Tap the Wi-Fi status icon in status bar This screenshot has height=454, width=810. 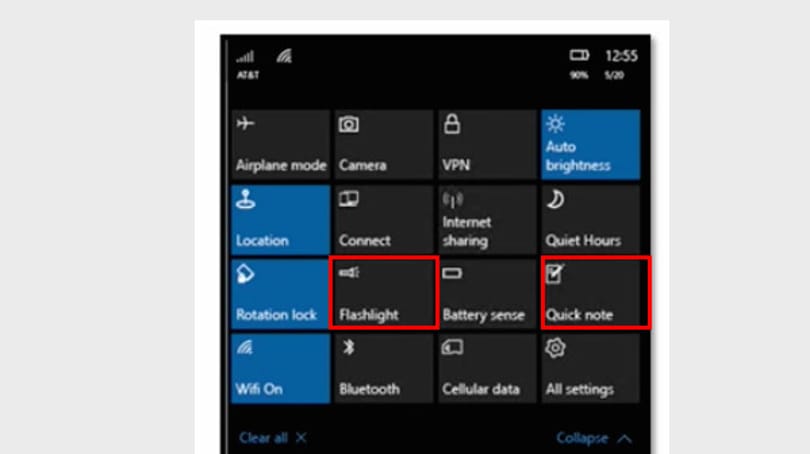(284, 56)
